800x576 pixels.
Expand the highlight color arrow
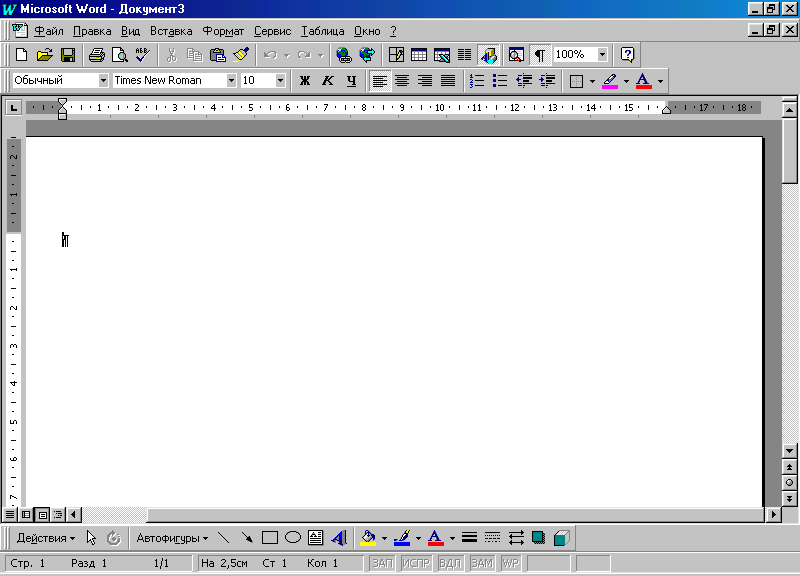point(626,81)
